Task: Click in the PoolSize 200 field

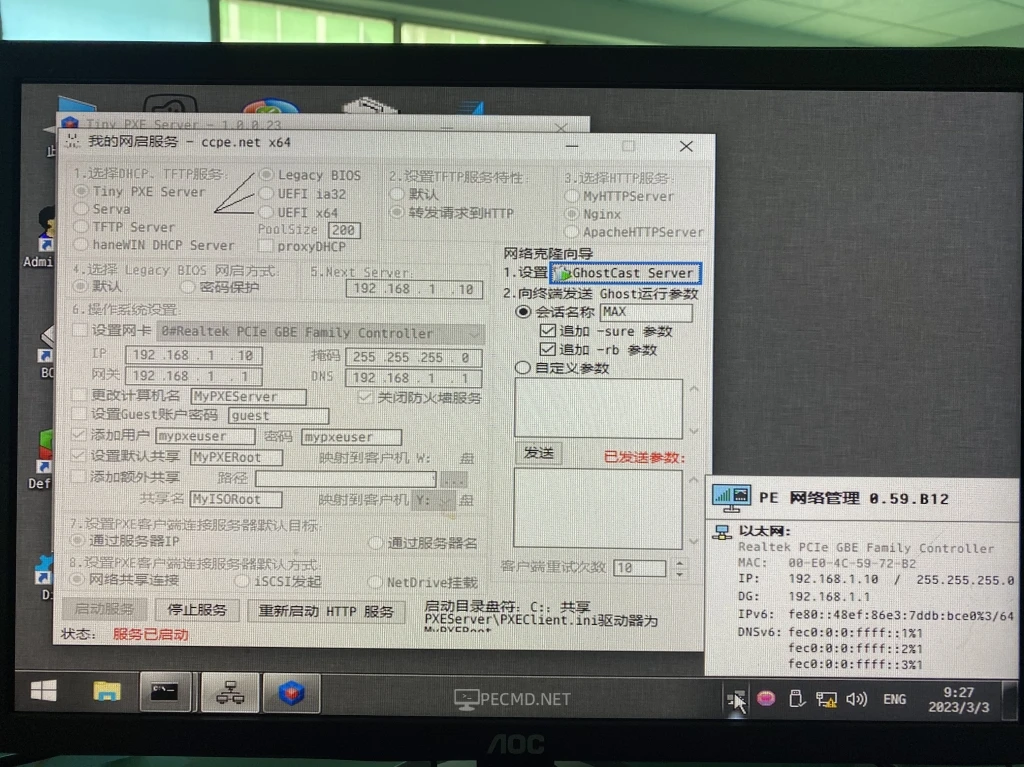Action: (x=344, y=230)
